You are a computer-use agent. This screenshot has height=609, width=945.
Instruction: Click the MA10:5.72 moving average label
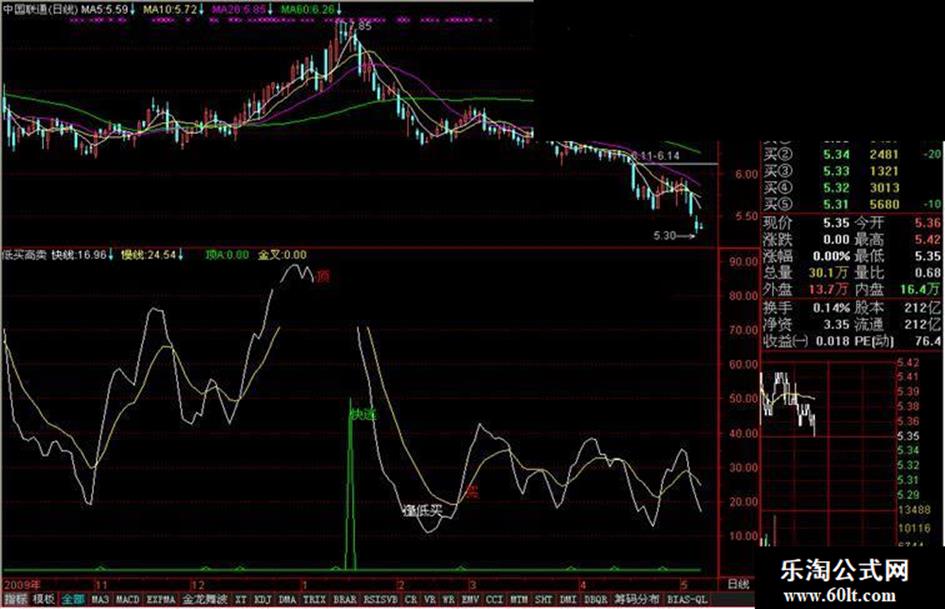(172, 9)
